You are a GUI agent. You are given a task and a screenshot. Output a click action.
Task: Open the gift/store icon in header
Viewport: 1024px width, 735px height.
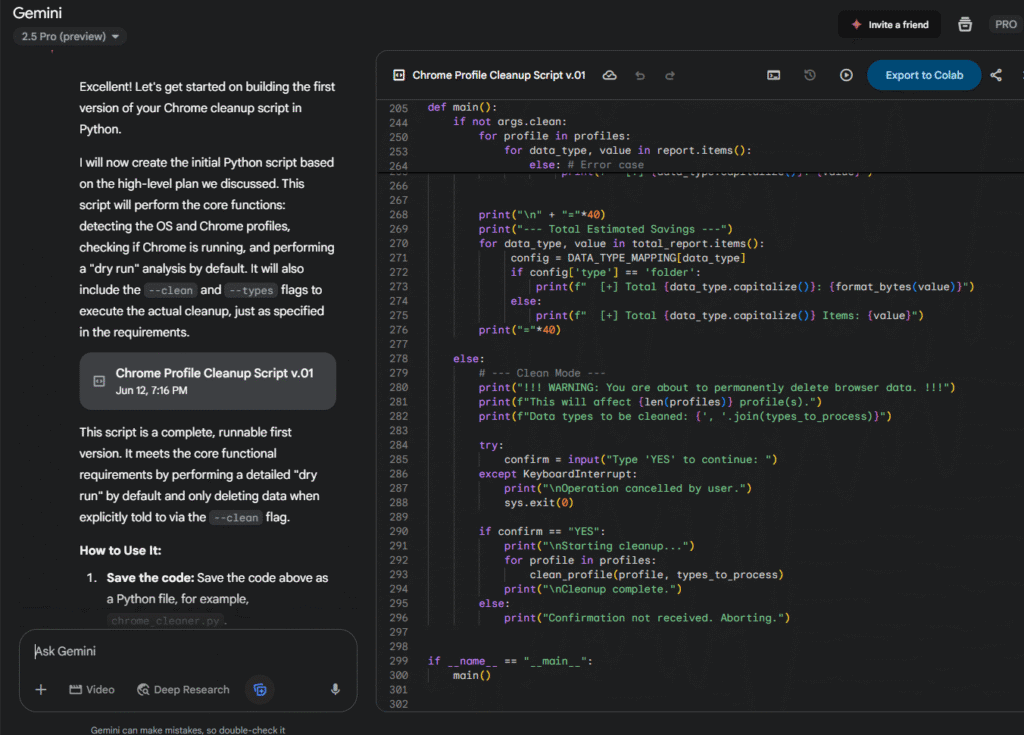965,25
